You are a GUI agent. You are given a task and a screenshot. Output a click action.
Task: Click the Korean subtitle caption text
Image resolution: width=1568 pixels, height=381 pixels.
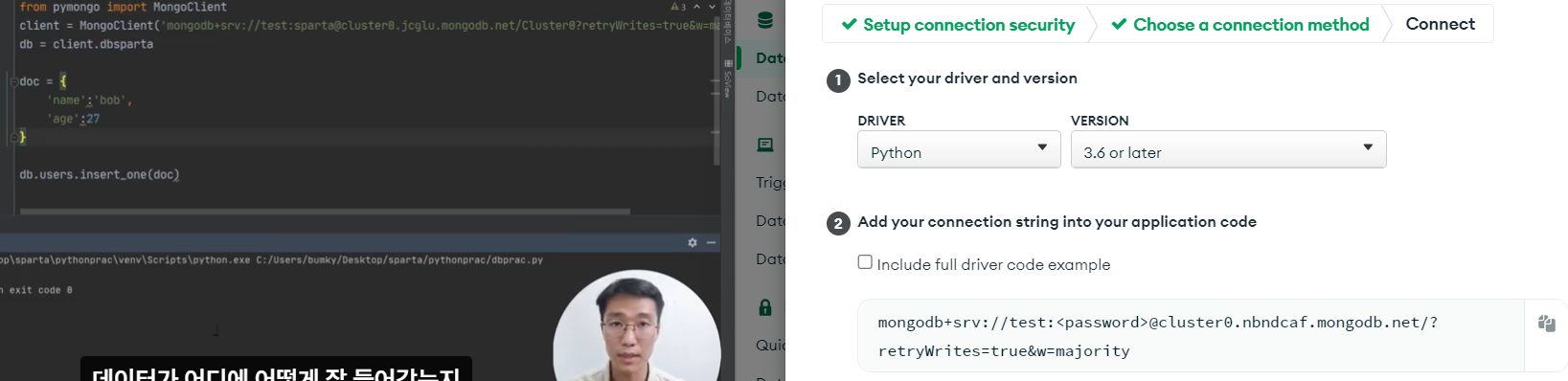coord(276,371)
